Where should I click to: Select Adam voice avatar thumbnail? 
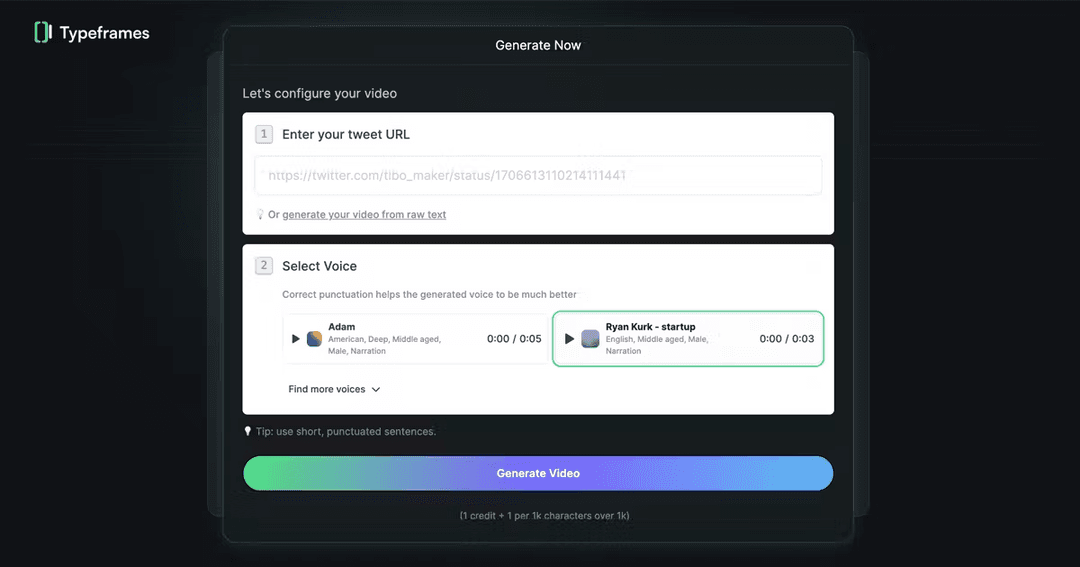(x=314, y=339)
